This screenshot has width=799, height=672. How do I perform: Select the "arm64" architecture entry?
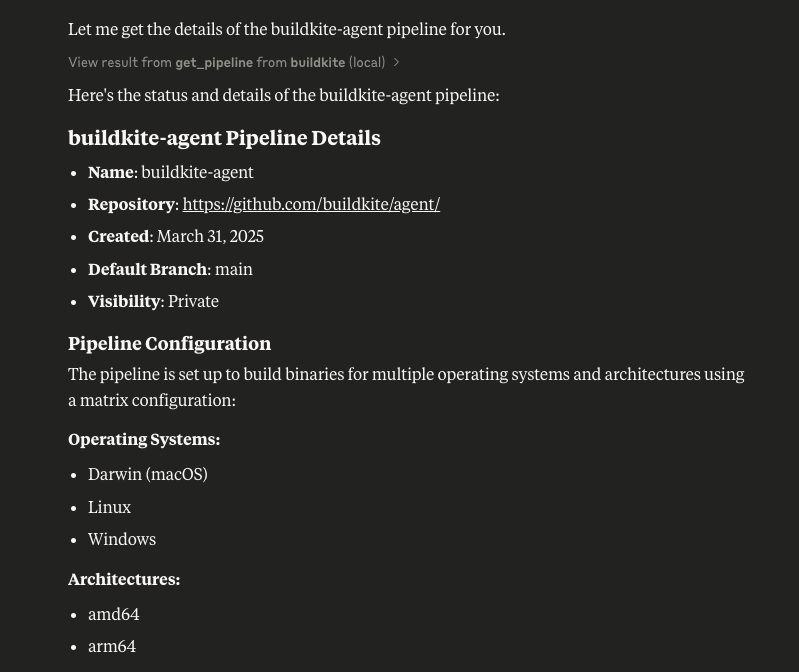pyautogui.click(x=112, y=646)
